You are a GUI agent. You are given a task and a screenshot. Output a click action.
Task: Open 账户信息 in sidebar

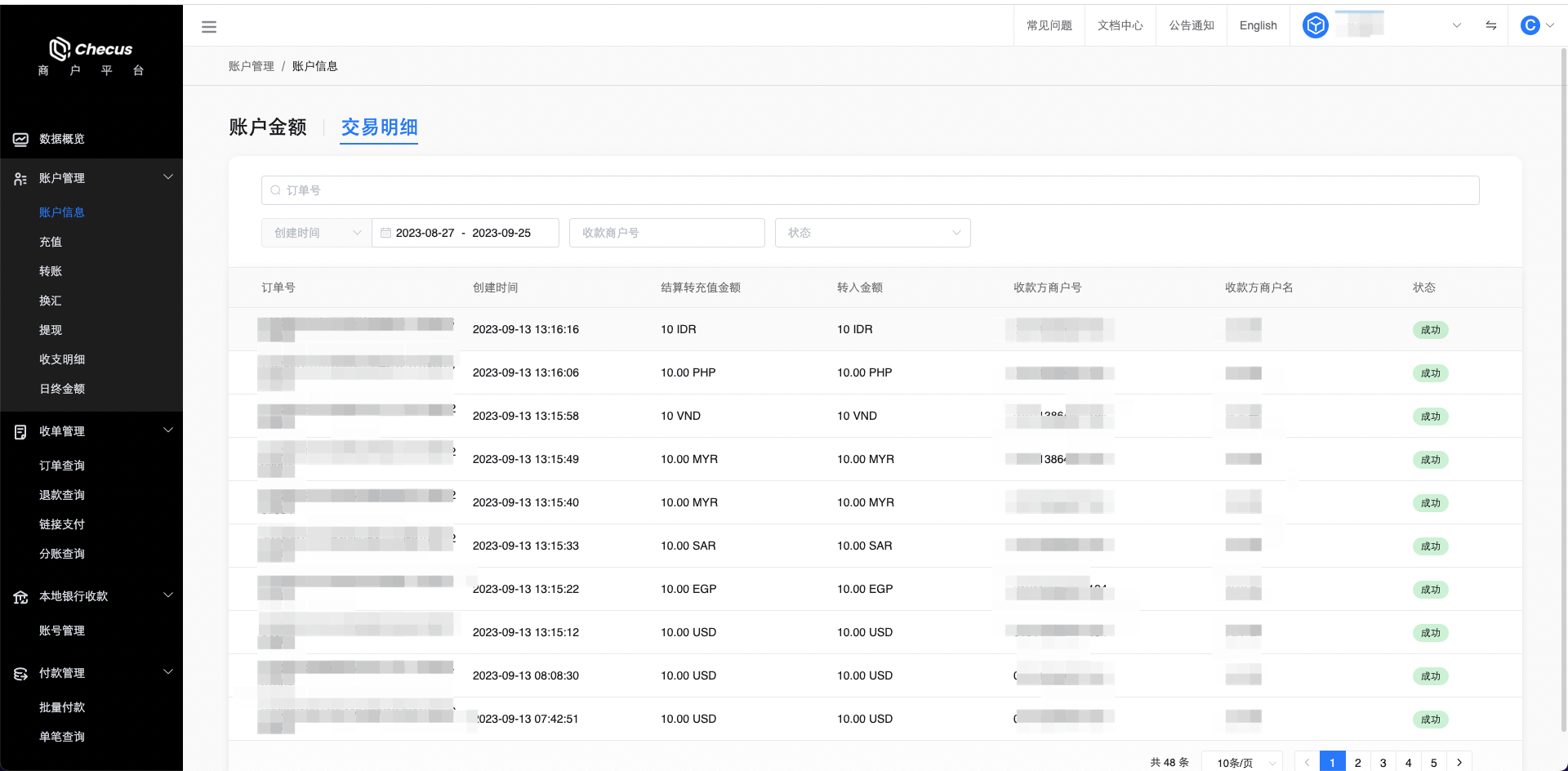coord(62,212)
